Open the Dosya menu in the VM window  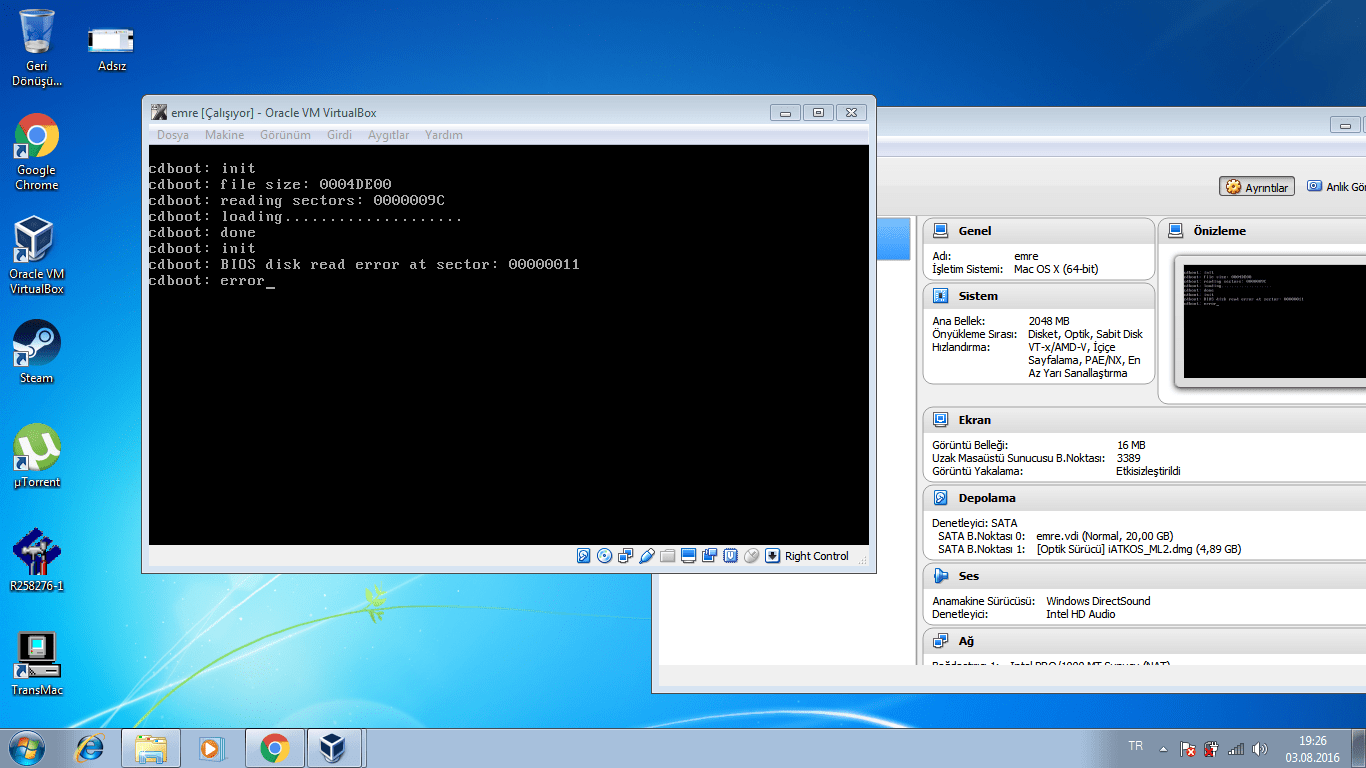pyautogui.click(x=173, y=135)
